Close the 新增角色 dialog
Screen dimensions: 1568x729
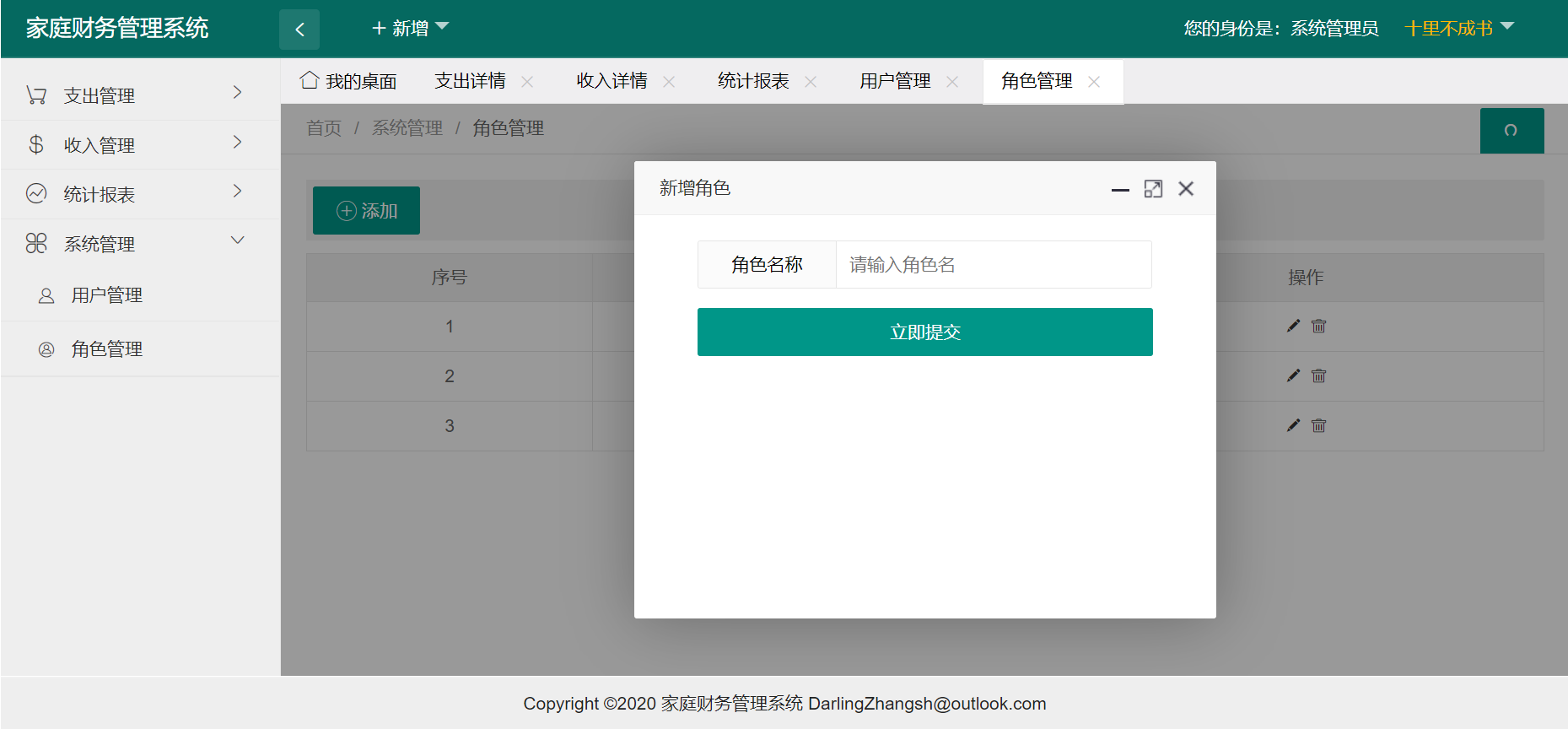point(1186,189)
